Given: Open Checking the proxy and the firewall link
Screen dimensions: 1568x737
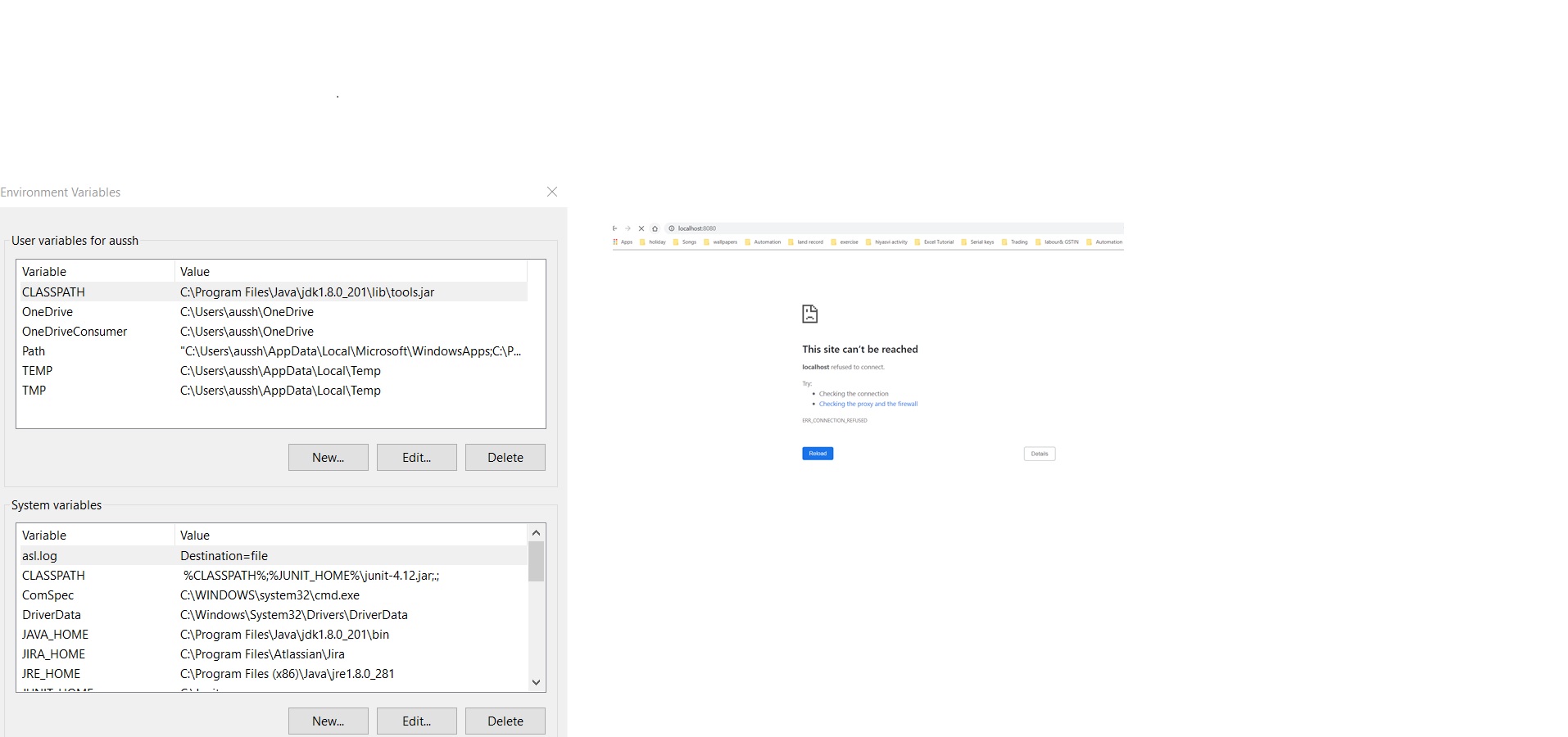Looking at the screenshot, I should pyautogui.click(x=868, y=404).
